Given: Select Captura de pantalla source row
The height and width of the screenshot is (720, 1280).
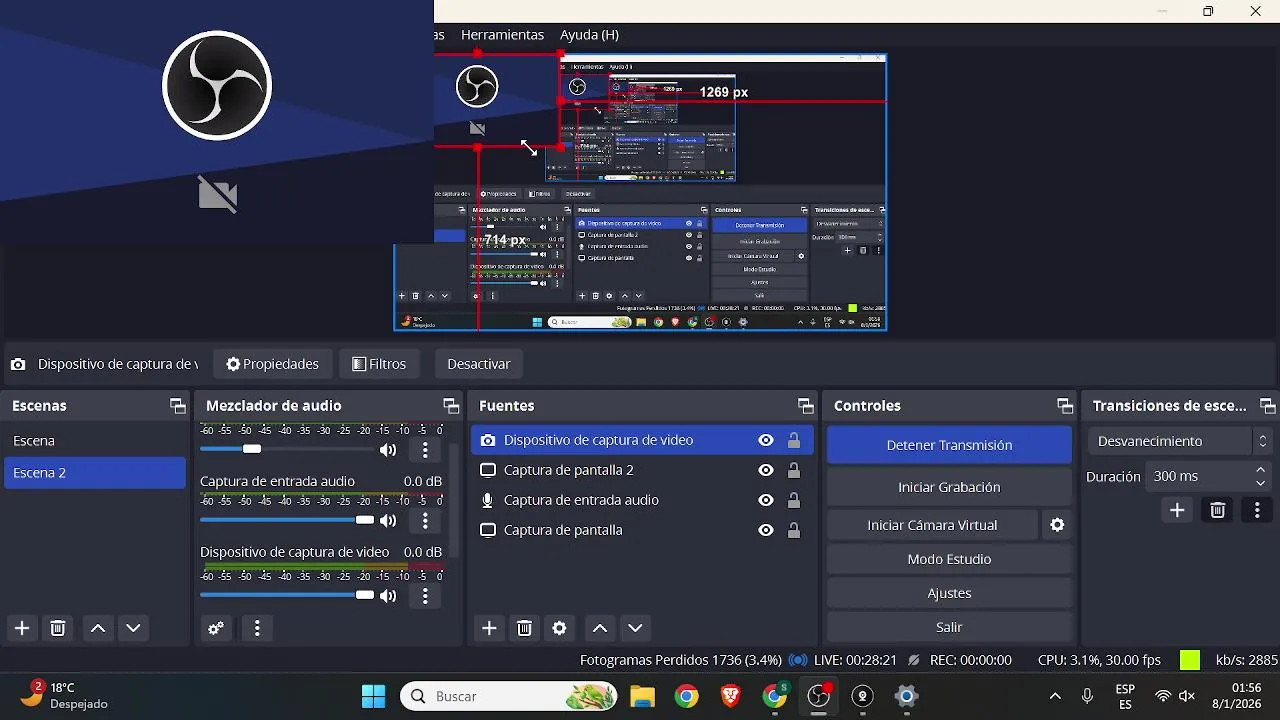Looking at the screenshot, I should tap(642, 530).
